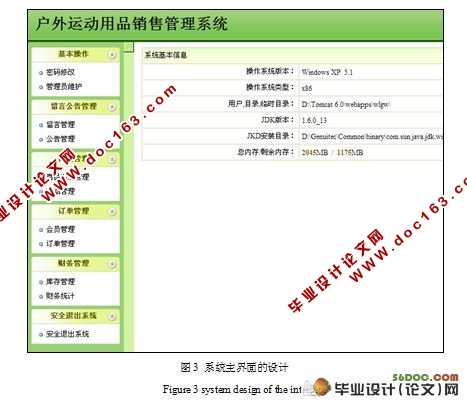The image size is (467, 403).
Task: Open 财务统计 in the sidebar
Action: (x=60, y=296)
